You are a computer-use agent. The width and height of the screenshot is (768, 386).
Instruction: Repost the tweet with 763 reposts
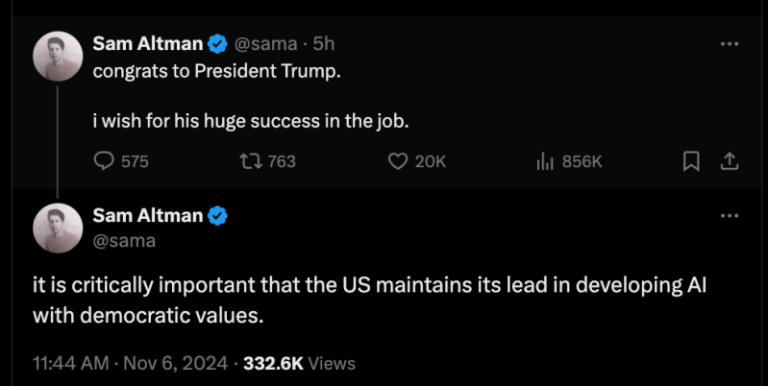click(x=267, y=161)
